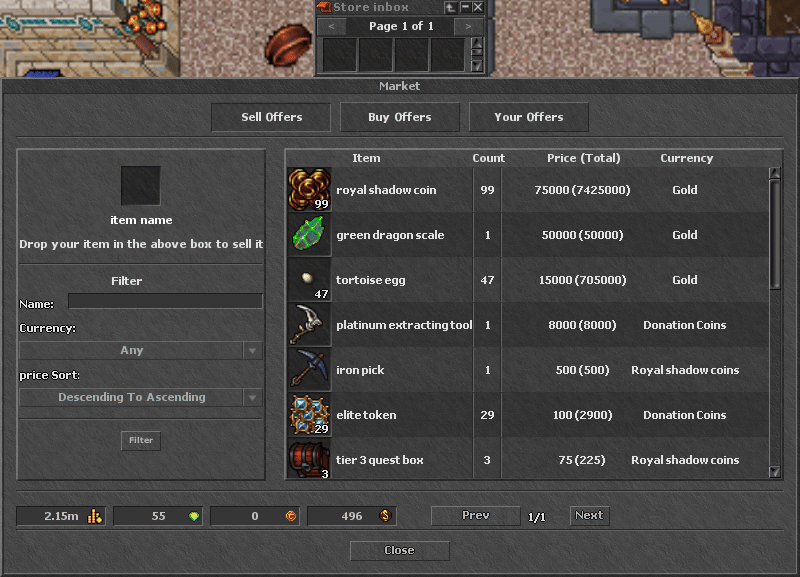Close the Market window with Close button
Viewport: 800px width, 577px height.
click(x=399, y=550)
